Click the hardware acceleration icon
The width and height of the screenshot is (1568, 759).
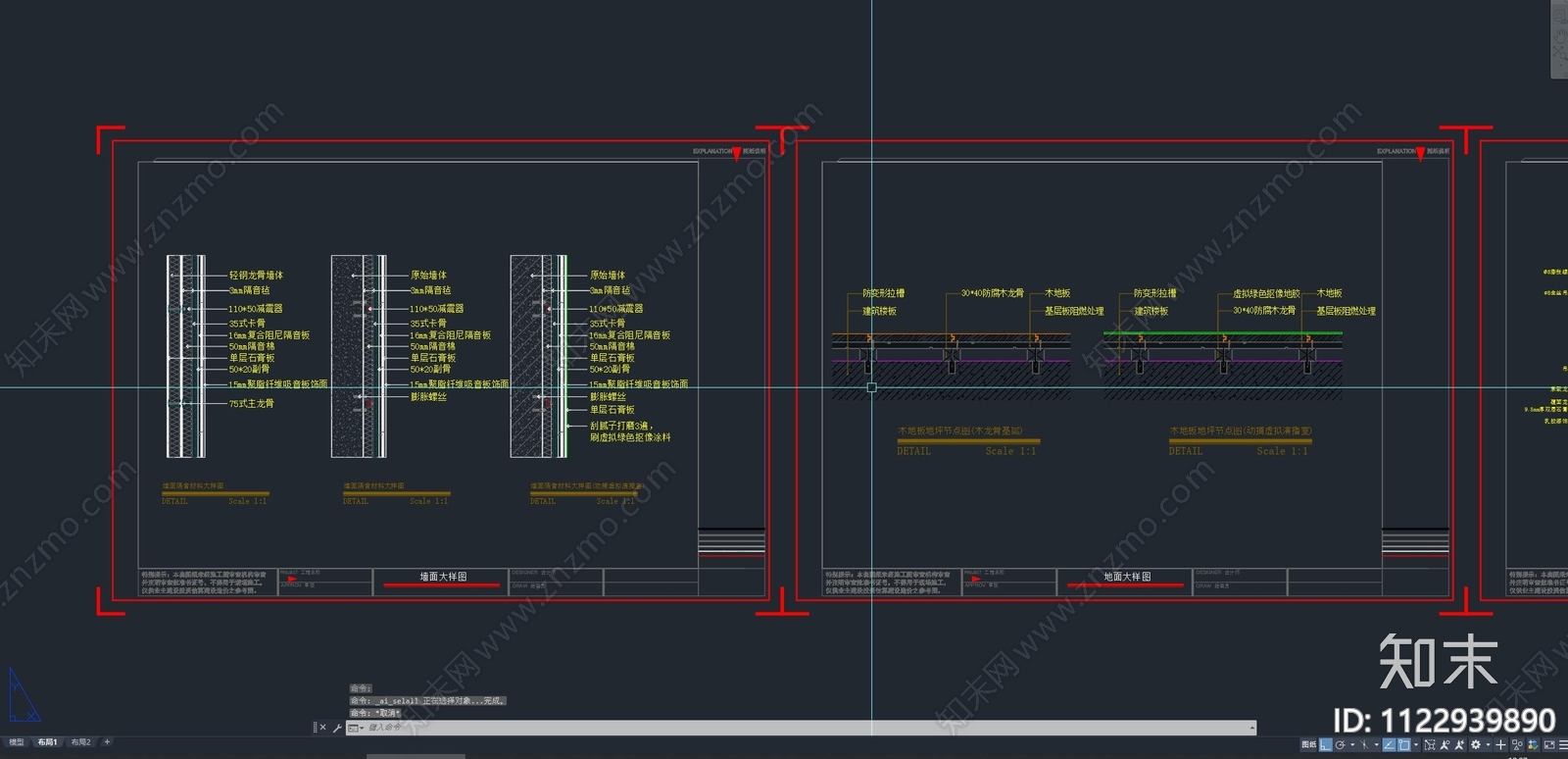click(1534, 744)
